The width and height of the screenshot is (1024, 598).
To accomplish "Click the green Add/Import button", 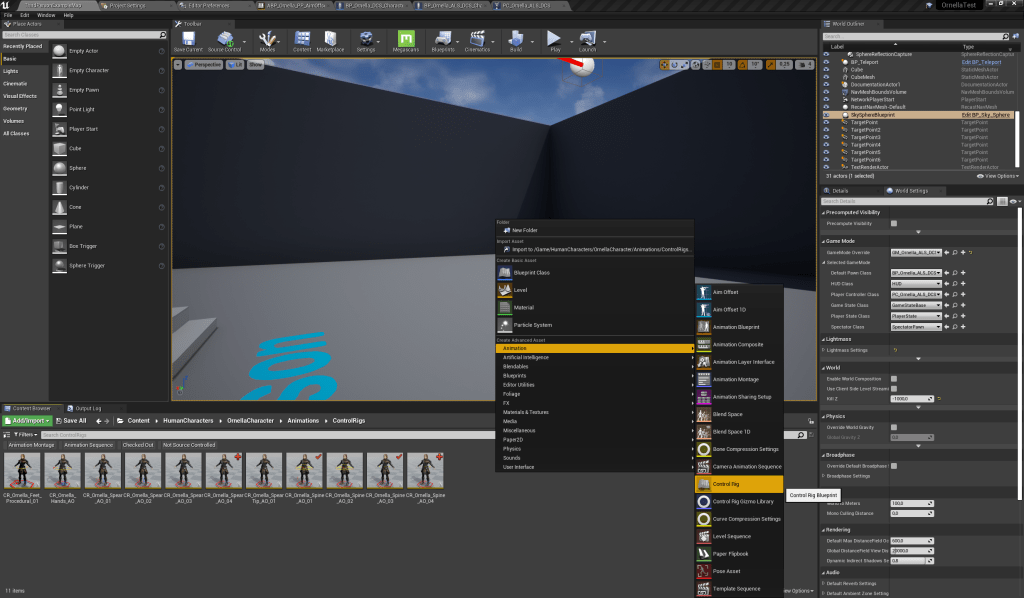I will pos(28,421).
